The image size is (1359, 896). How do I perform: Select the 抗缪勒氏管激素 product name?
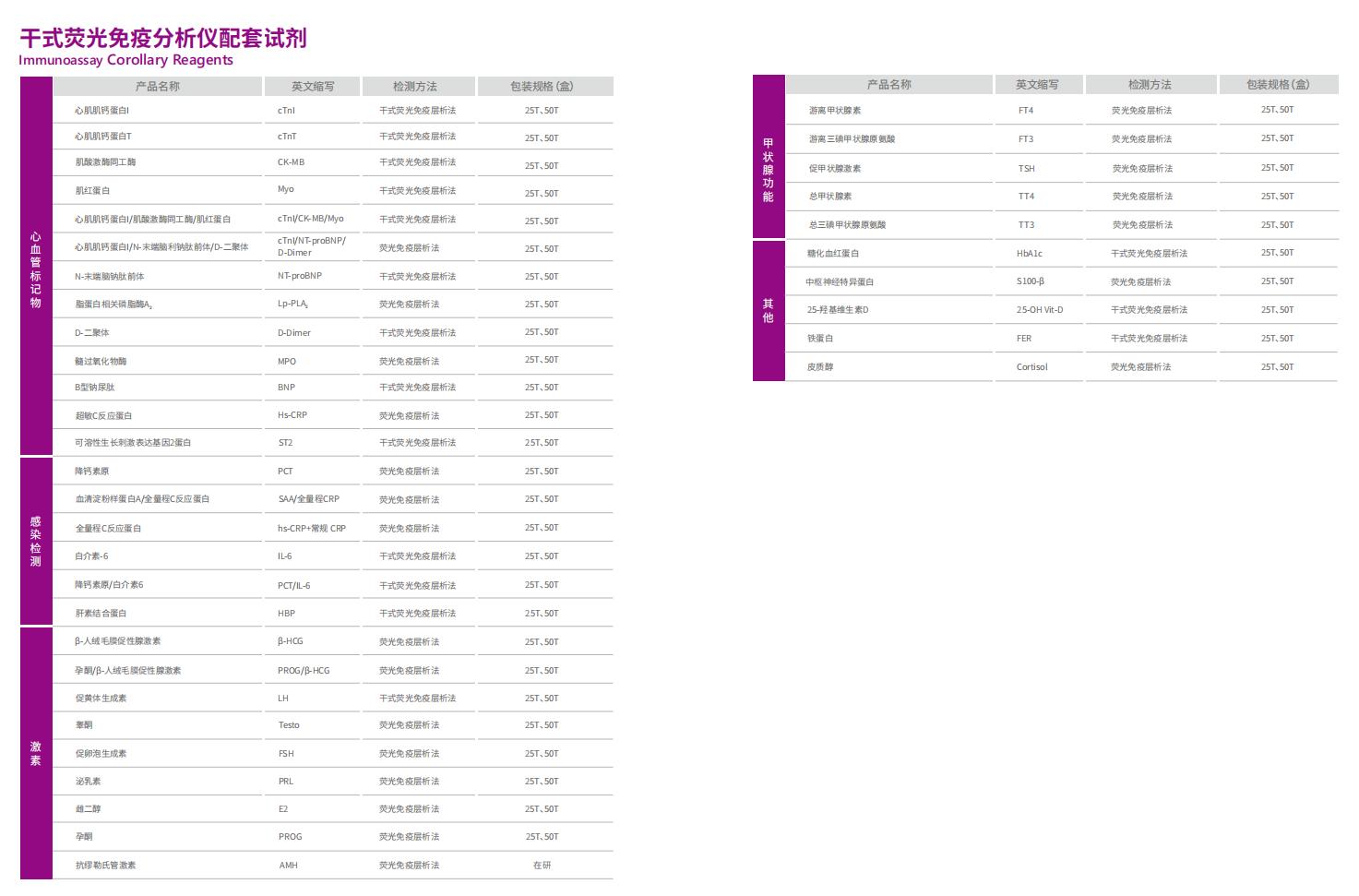click(105, 866)
